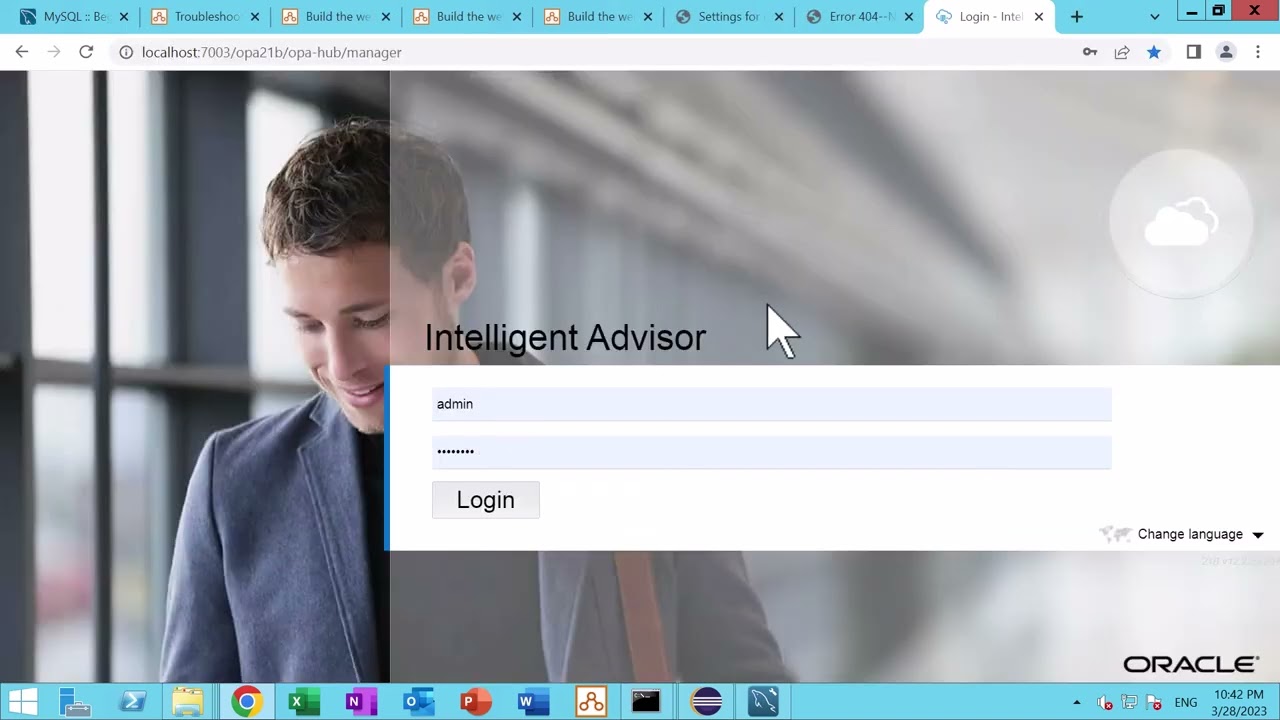1280x720 pixels.
Task: Open Excel from taskbar
Action: [x=302, y=702]
